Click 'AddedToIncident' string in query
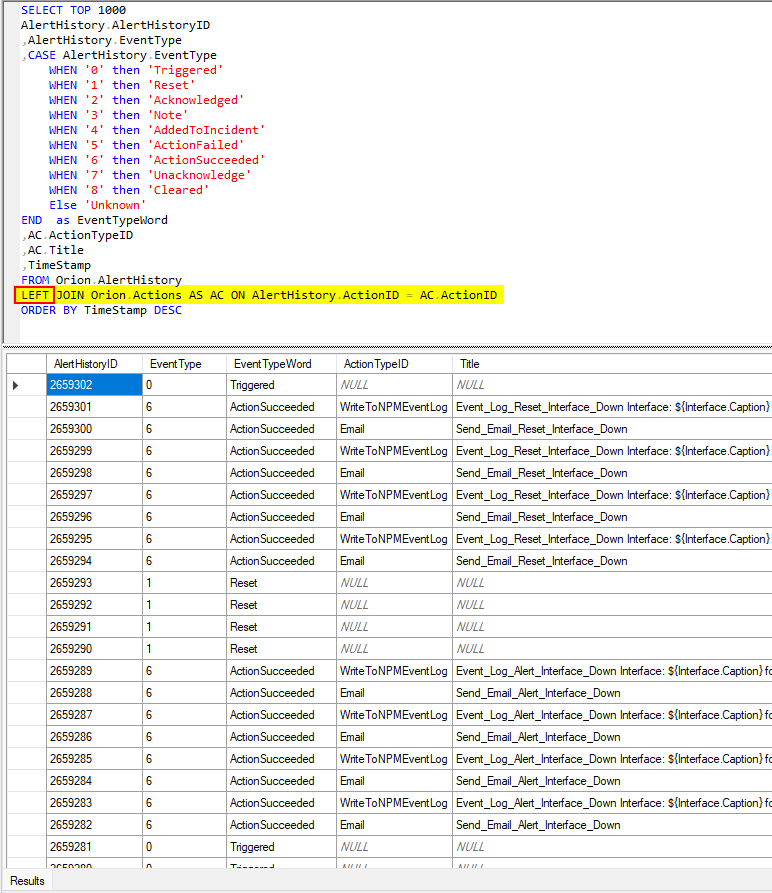This screenshot has height=893, width=772. click(207, 130)
